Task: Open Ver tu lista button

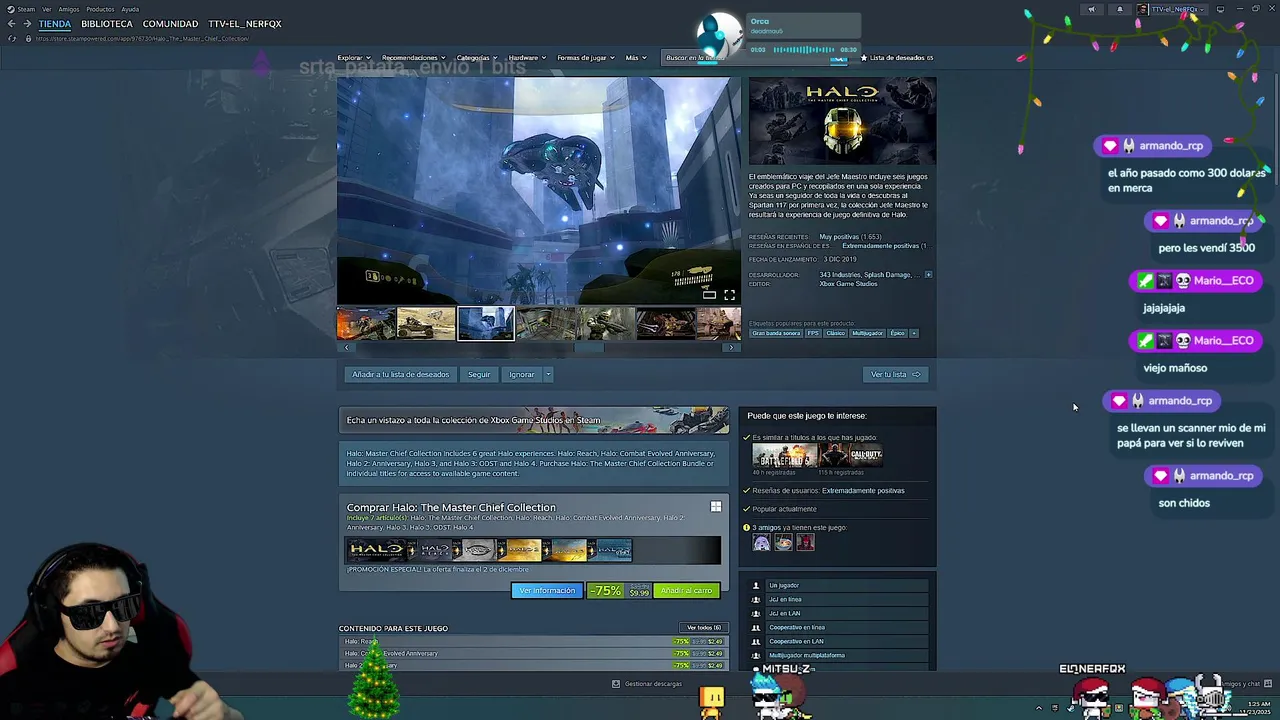Action: [895, 374]
